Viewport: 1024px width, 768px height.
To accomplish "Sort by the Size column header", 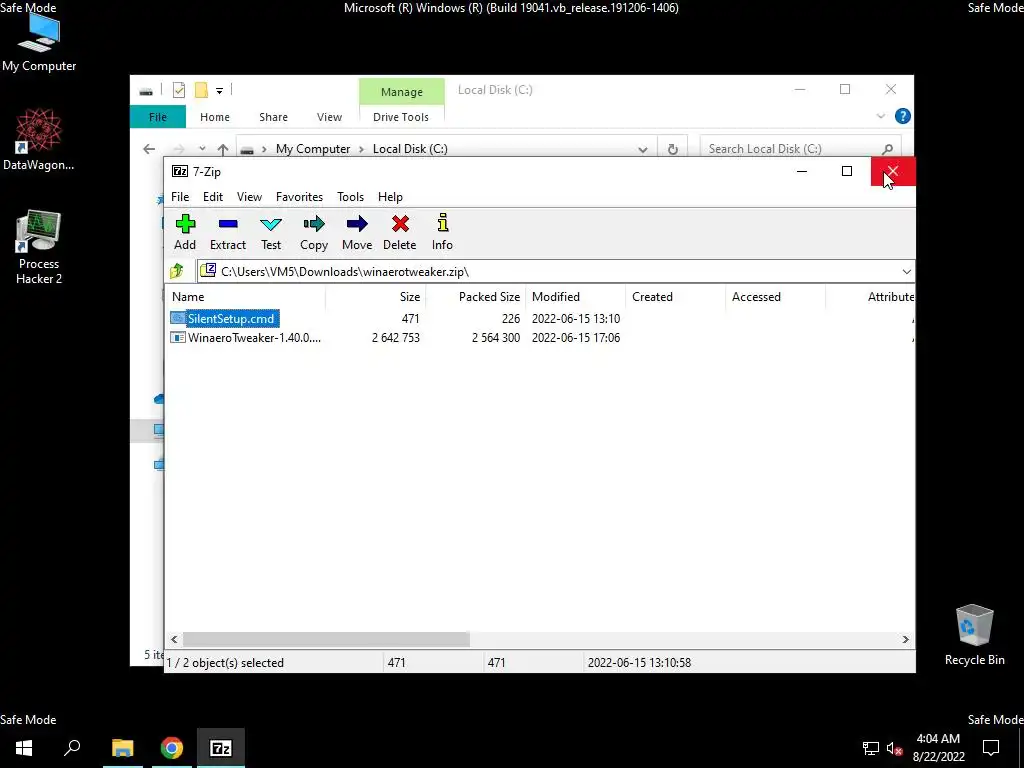I will coord(376,296).
